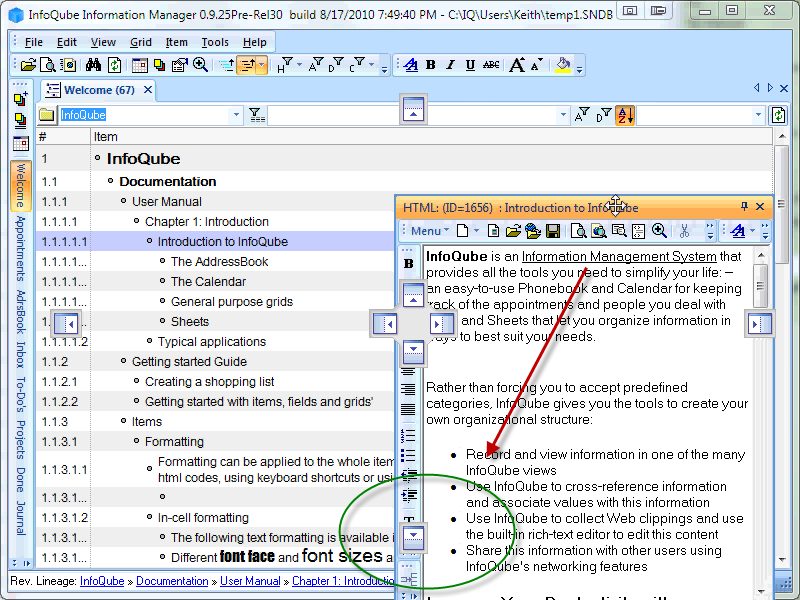800x600 pixels.
Task: Open the Item menu
Action: coord(177,42)
